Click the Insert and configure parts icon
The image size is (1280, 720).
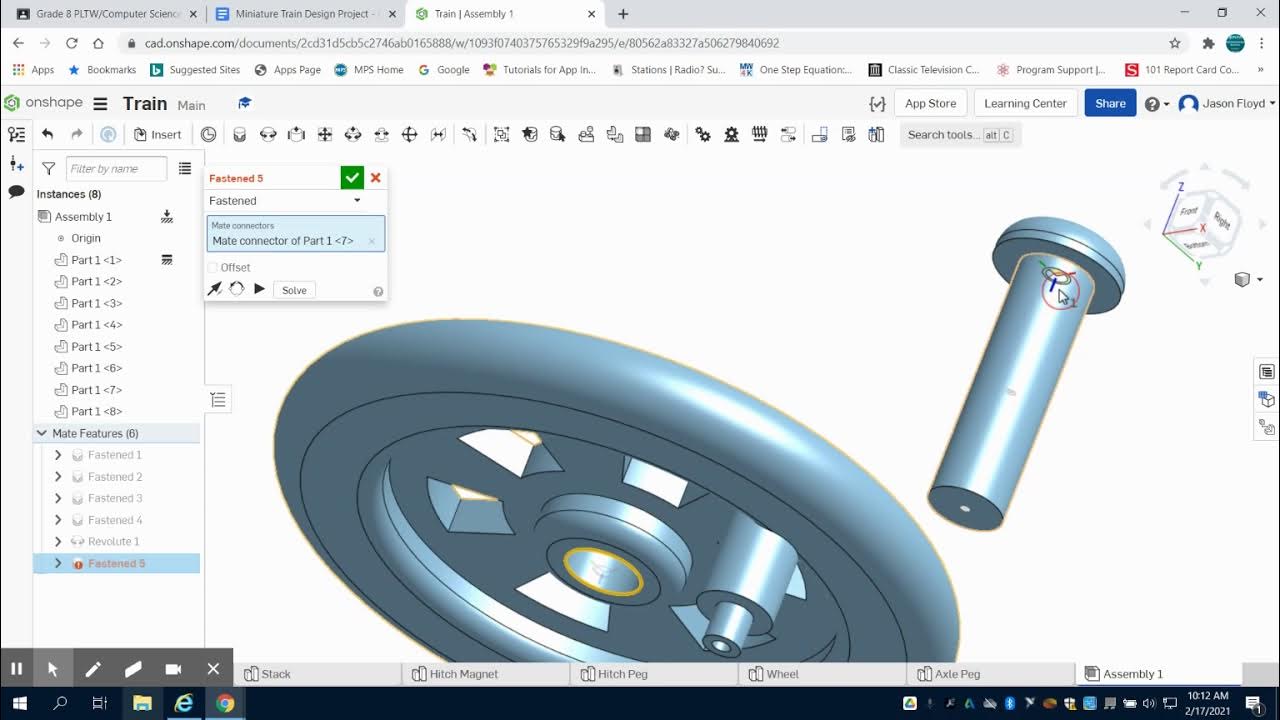point(16,164)
